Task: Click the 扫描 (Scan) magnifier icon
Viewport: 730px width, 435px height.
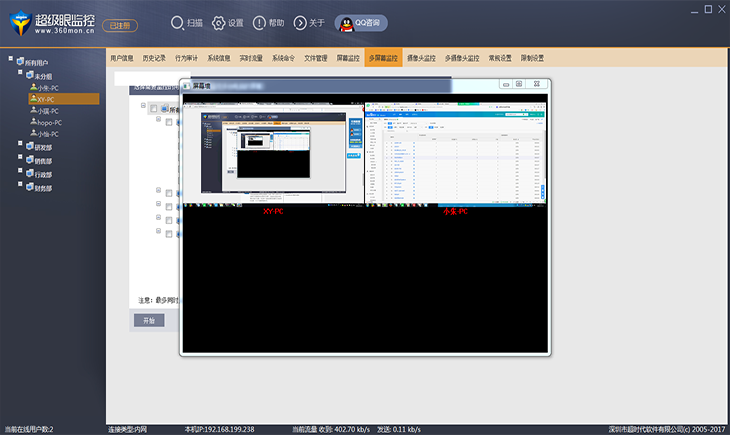Action: (177, 23)
